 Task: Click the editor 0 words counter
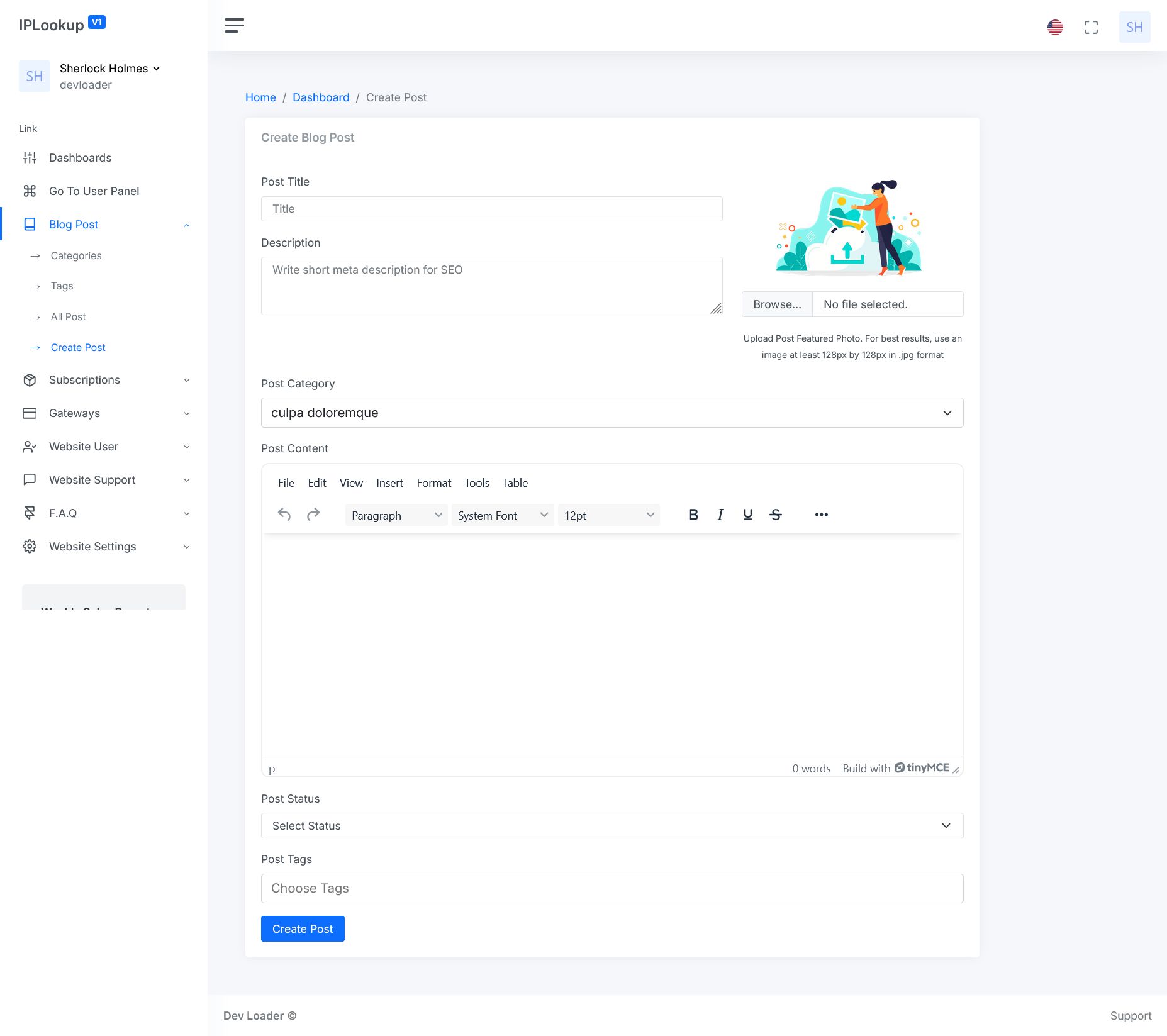point(812,769)
